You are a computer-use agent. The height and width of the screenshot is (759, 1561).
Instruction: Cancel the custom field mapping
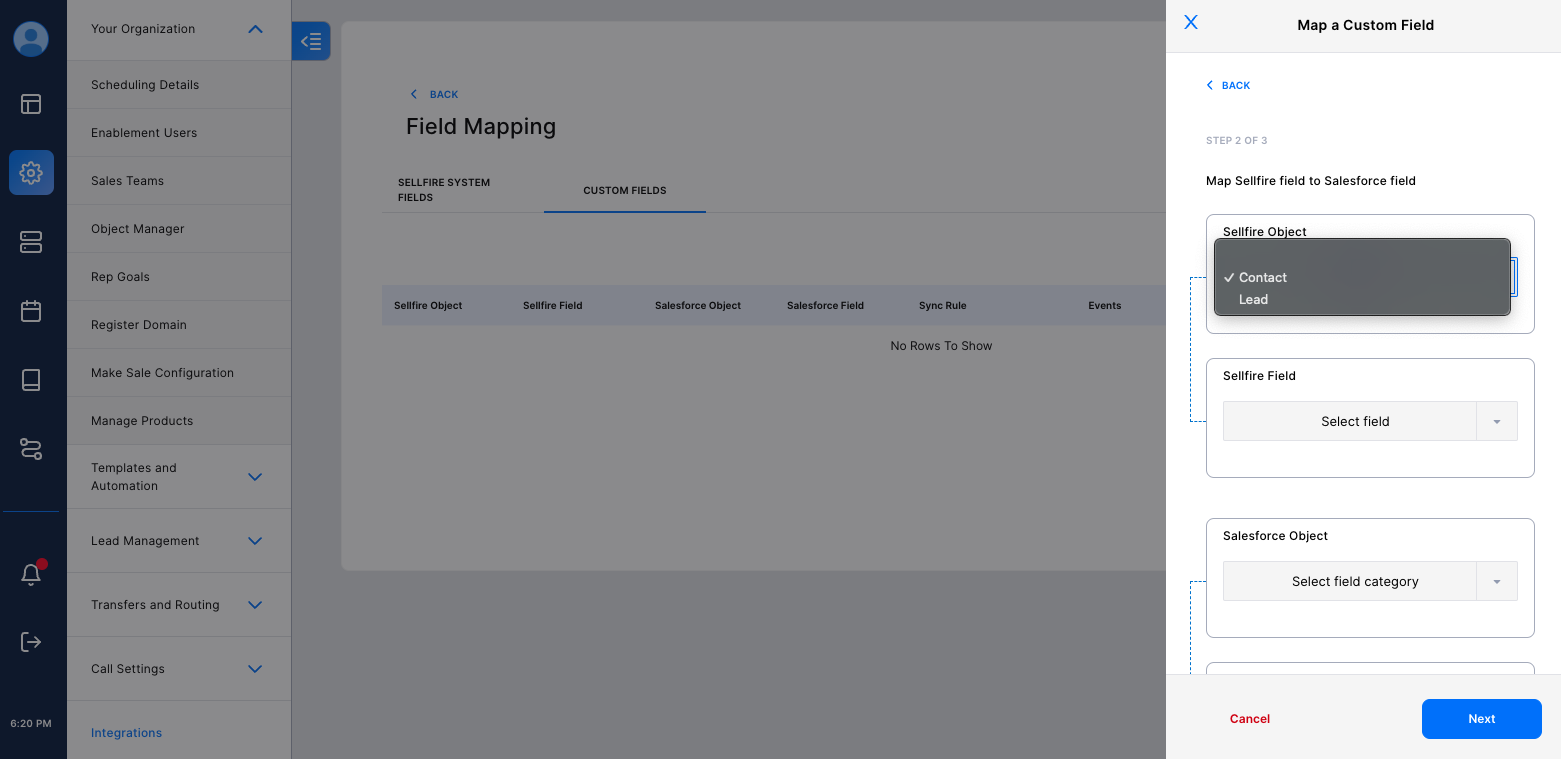1250,719
